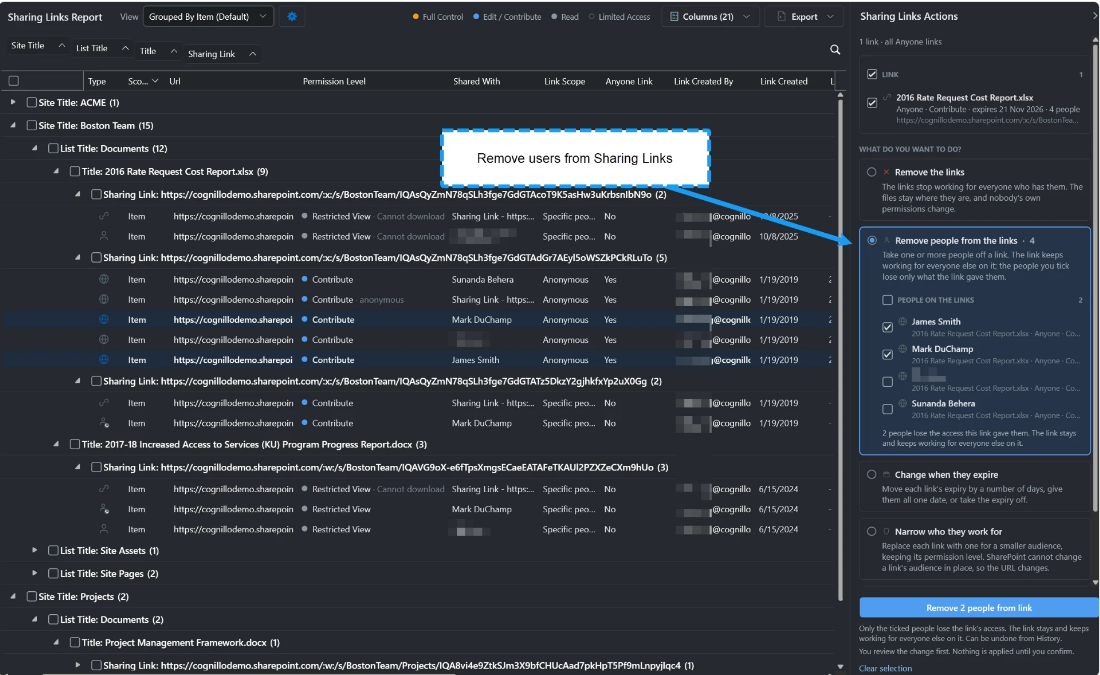Screen dimensions: 1100x675
Task: Sort by Anyone Link column header
Action: [629, 81]
